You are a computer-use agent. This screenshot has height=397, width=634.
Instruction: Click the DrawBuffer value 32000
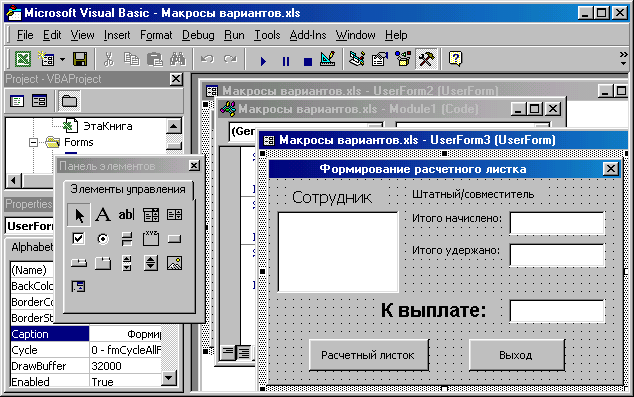click(x=126, y=366)
